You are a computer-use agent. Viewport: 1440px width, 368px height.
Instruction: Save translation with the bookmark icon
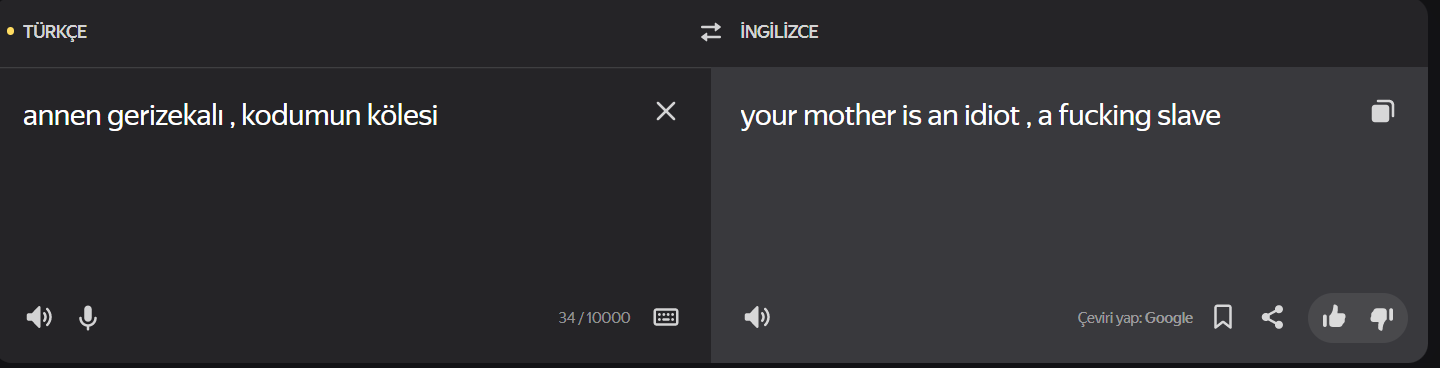click(1222, 318)
